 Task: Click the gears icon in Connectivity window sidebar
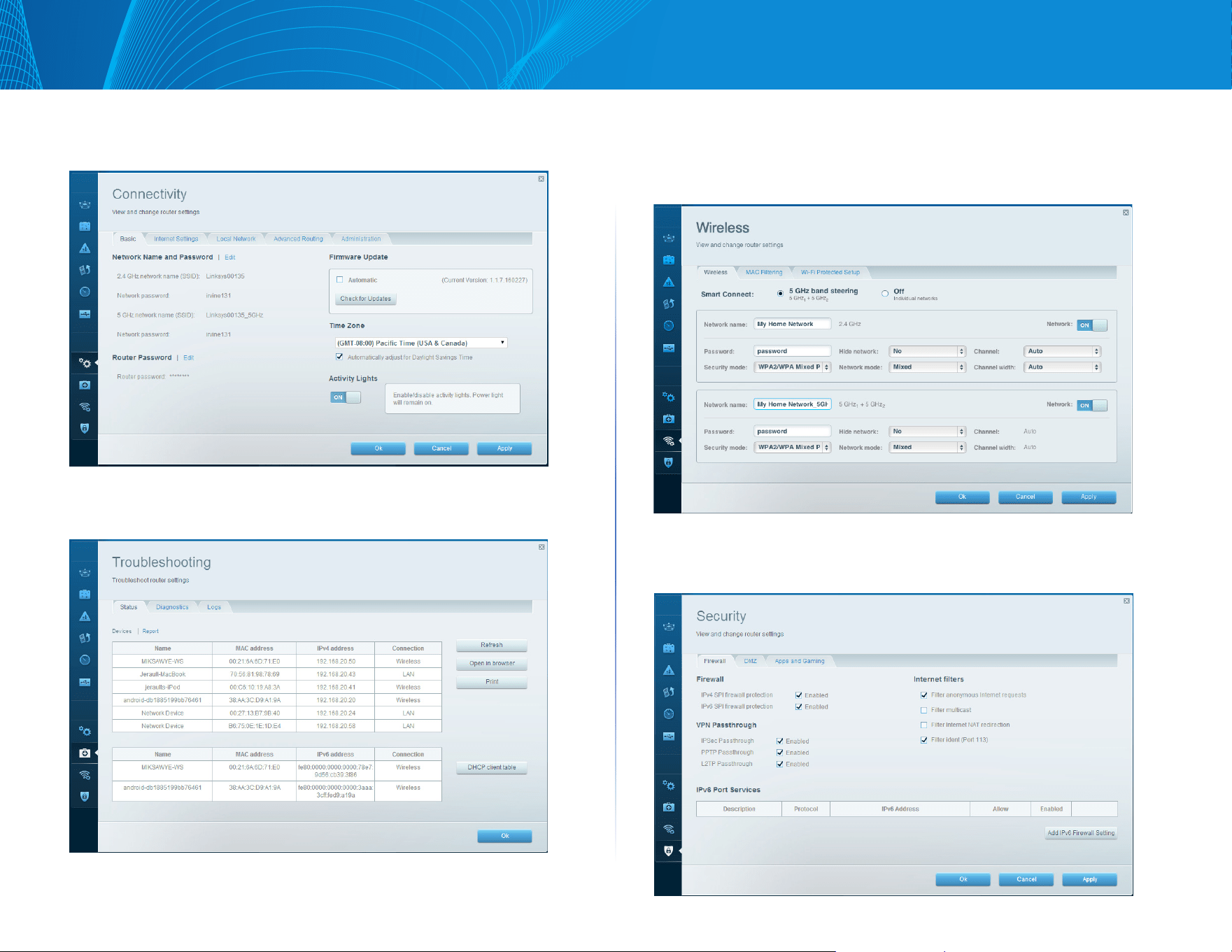[x=85, y=363]
